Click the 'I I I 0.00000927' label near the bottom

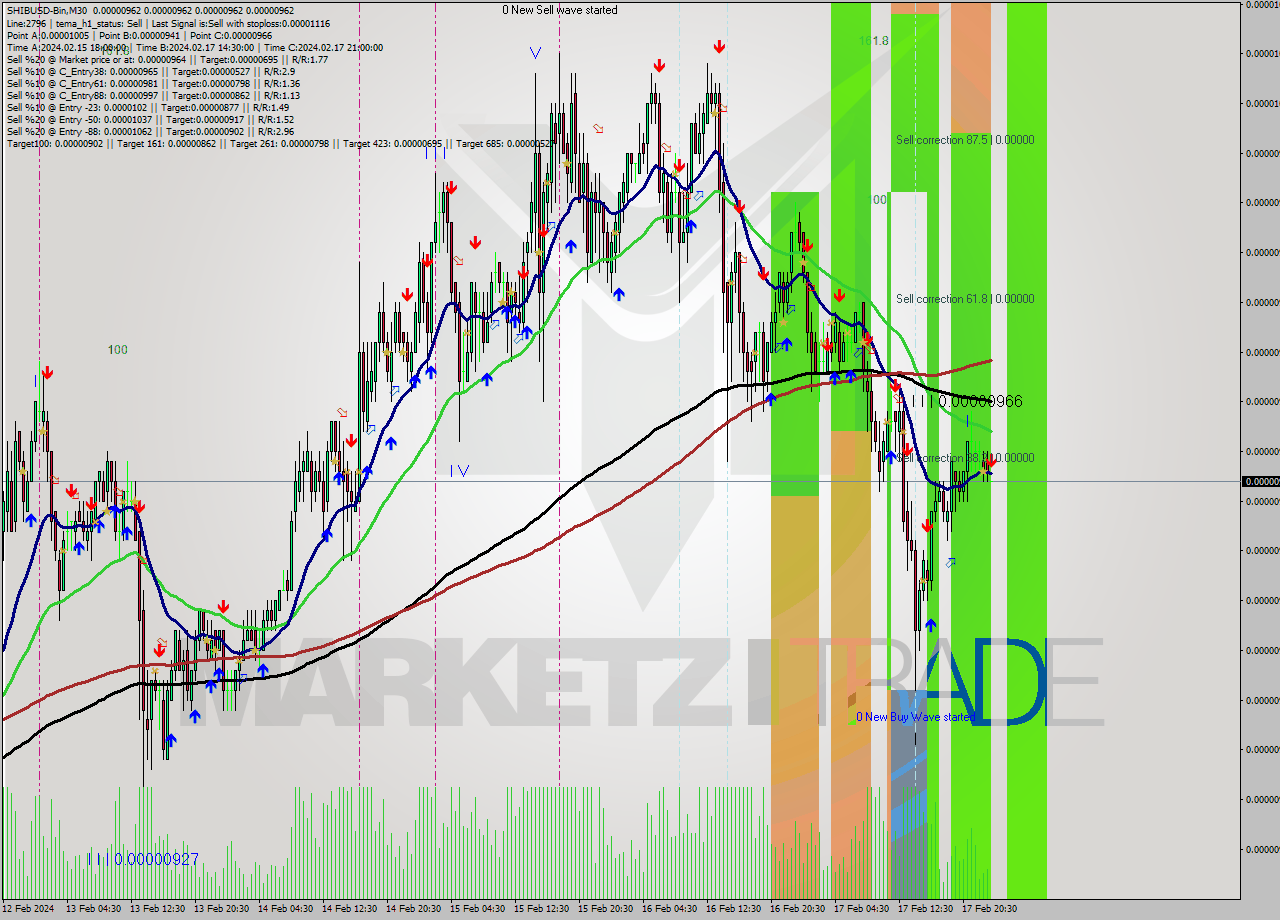point(143,859)
